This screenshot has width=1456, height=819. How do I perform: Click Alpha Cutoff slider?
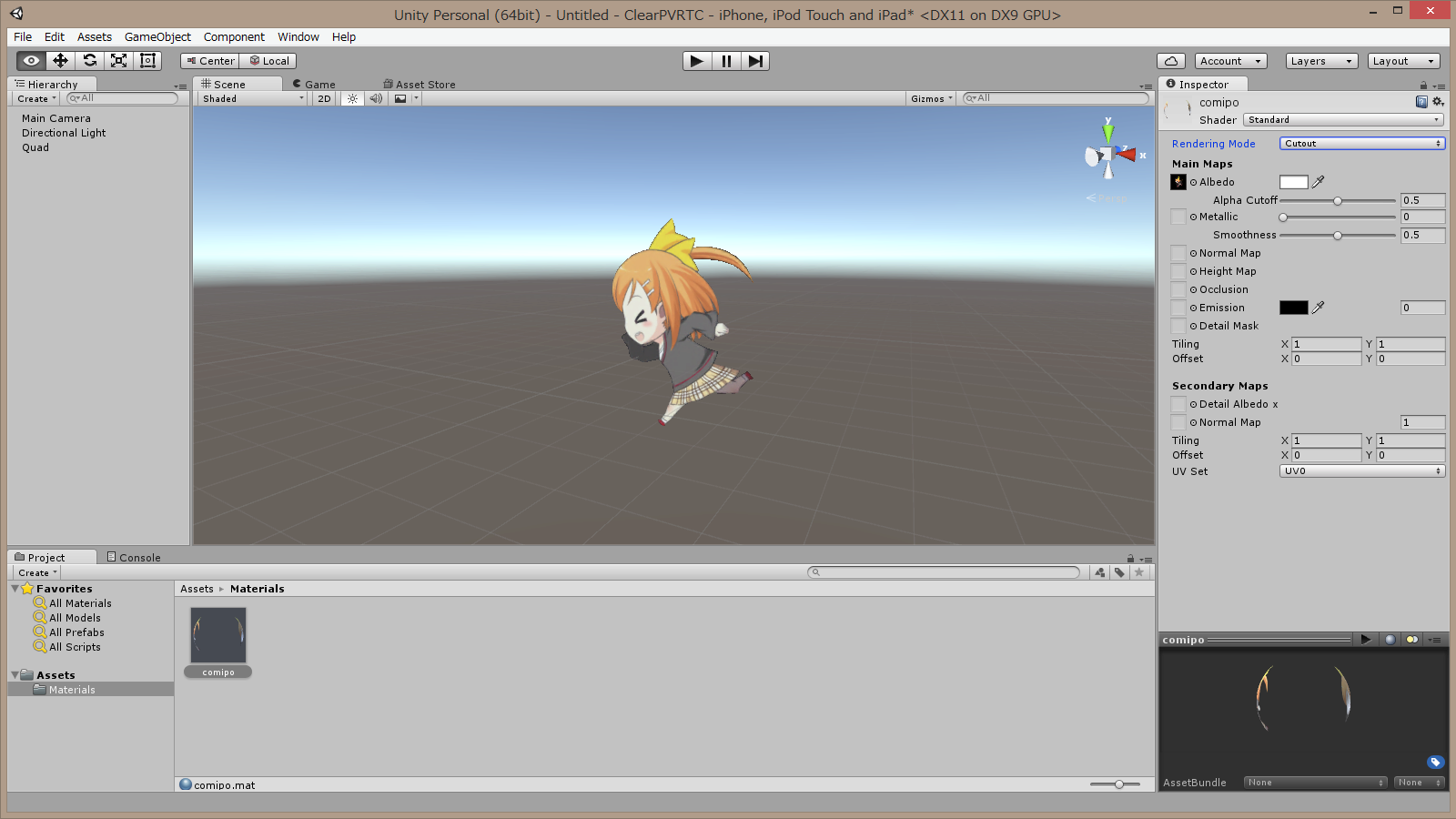click(1338, 200)
